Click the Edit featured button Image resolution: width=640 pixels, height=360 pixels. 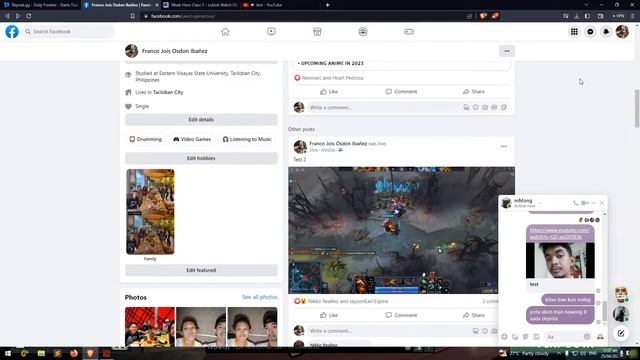click(201, 270)
